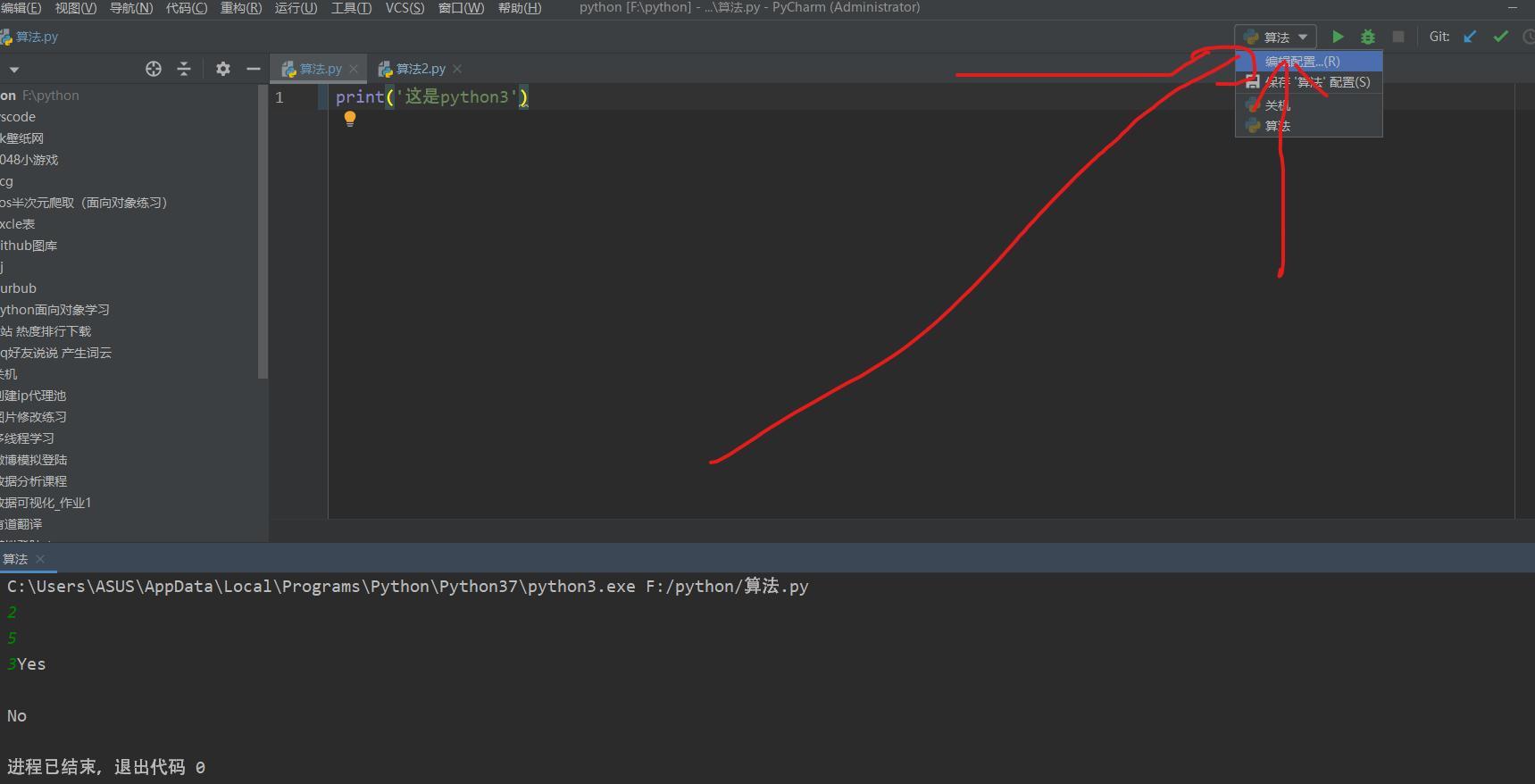Image resolution: width=1535 pixels, height=784 pixels.
Task: Select the github图库 folder in project tree
Action: click(x=29, y=246)
